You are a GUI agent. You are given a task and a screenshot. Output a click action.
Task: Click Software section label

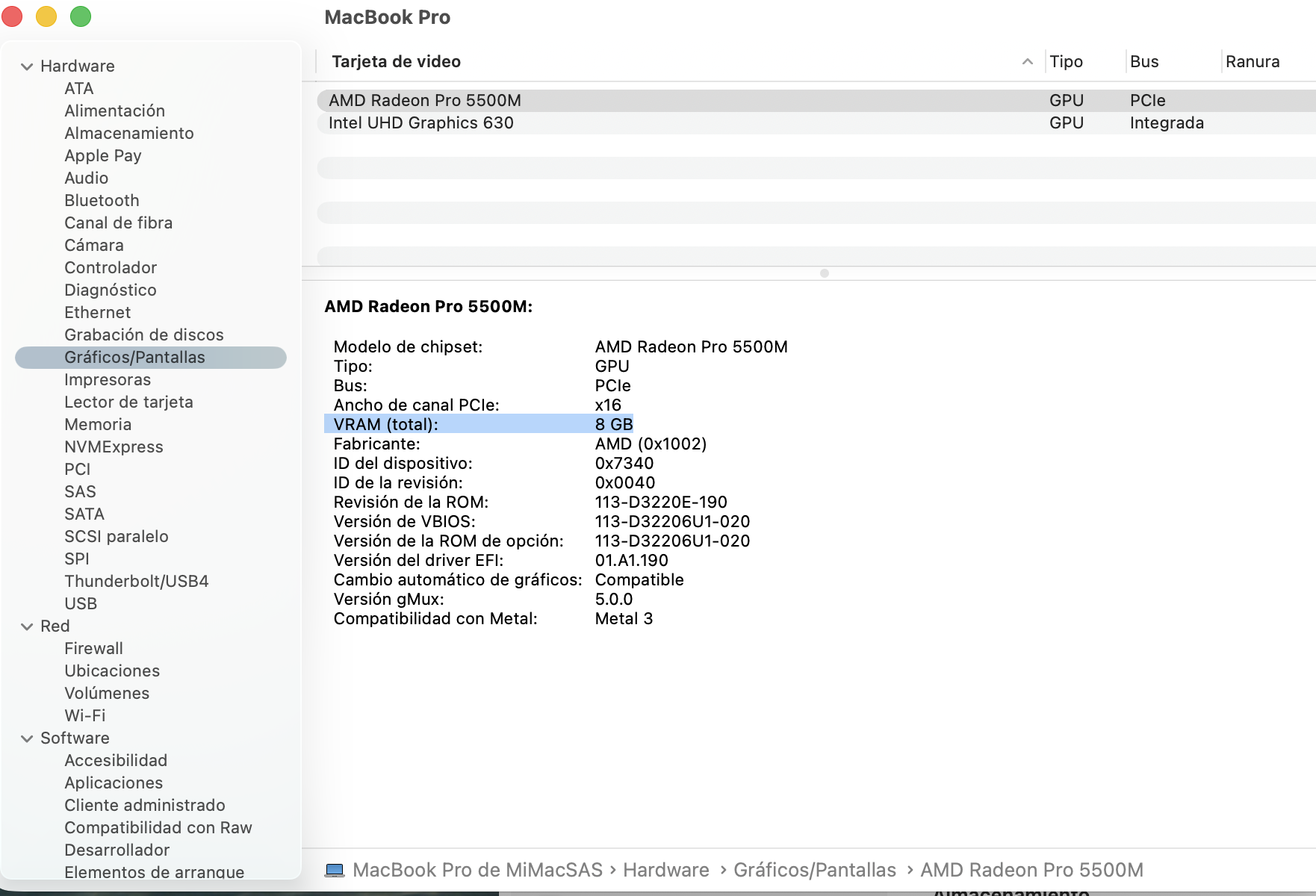pyautogui.click(x=75, y=738)
